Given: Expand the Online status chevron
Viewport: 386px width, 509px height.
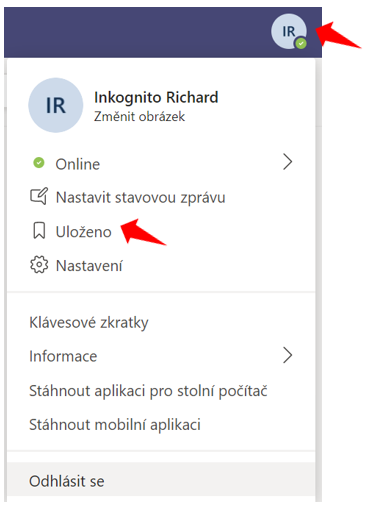Looking at the screenshot, I should pos(287,162).
